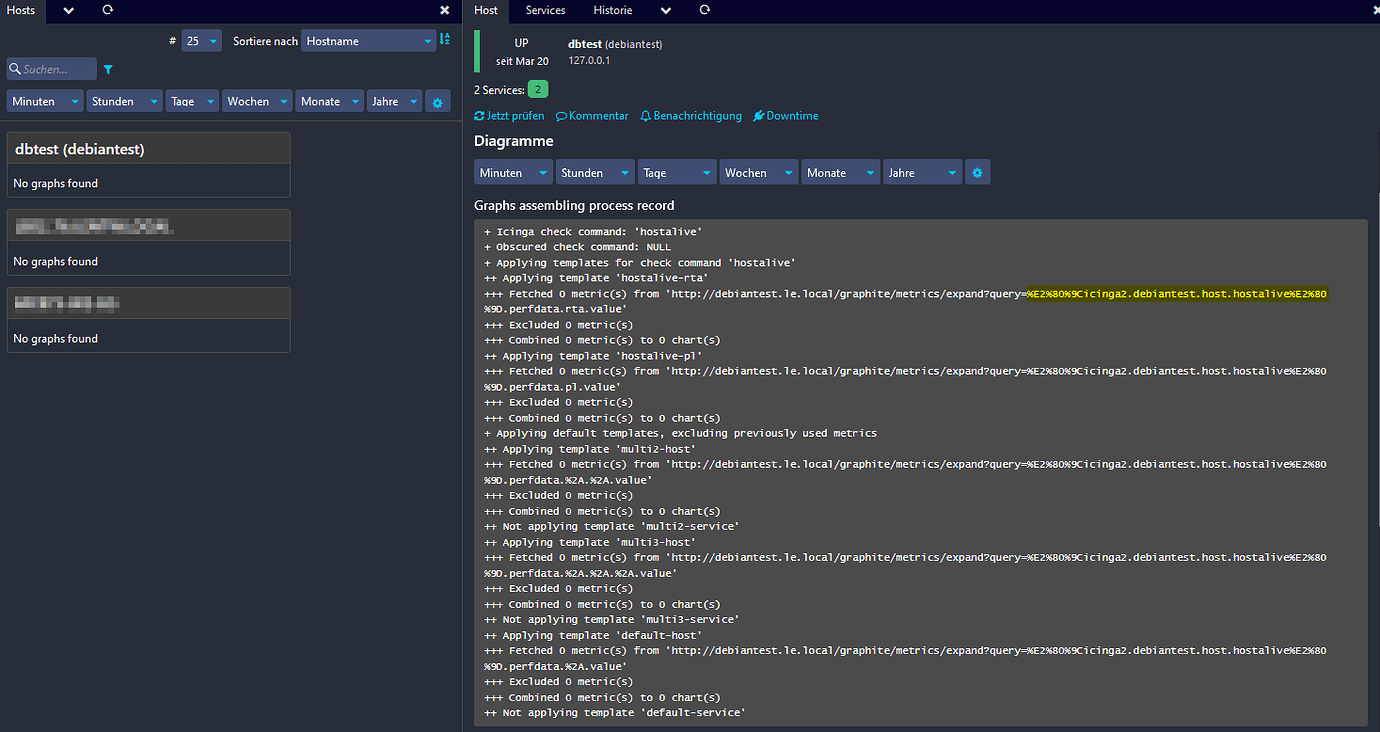Focus the Suchen search field
Viewport: 1380px width, 732px height.
(x=52, y=69)
